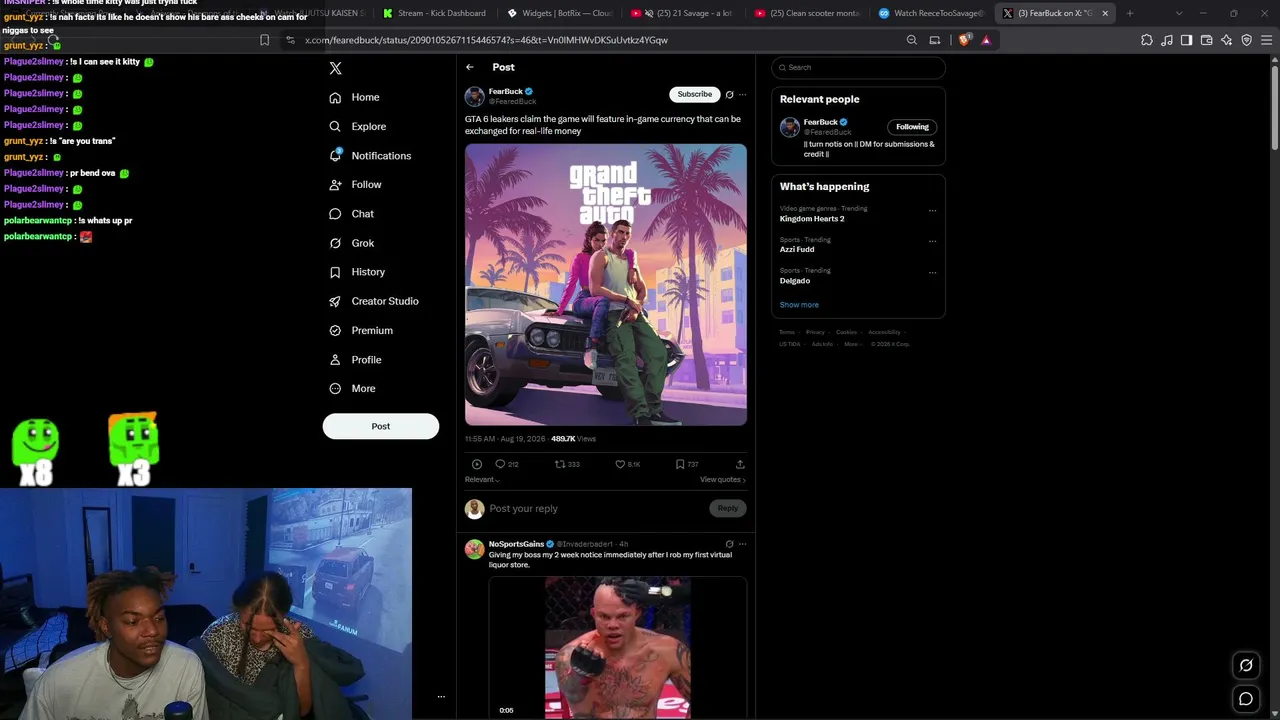Screen dimensions: 1280x720
Task: Open the Azzi Fudd trending topic
Action: [797, 250]
